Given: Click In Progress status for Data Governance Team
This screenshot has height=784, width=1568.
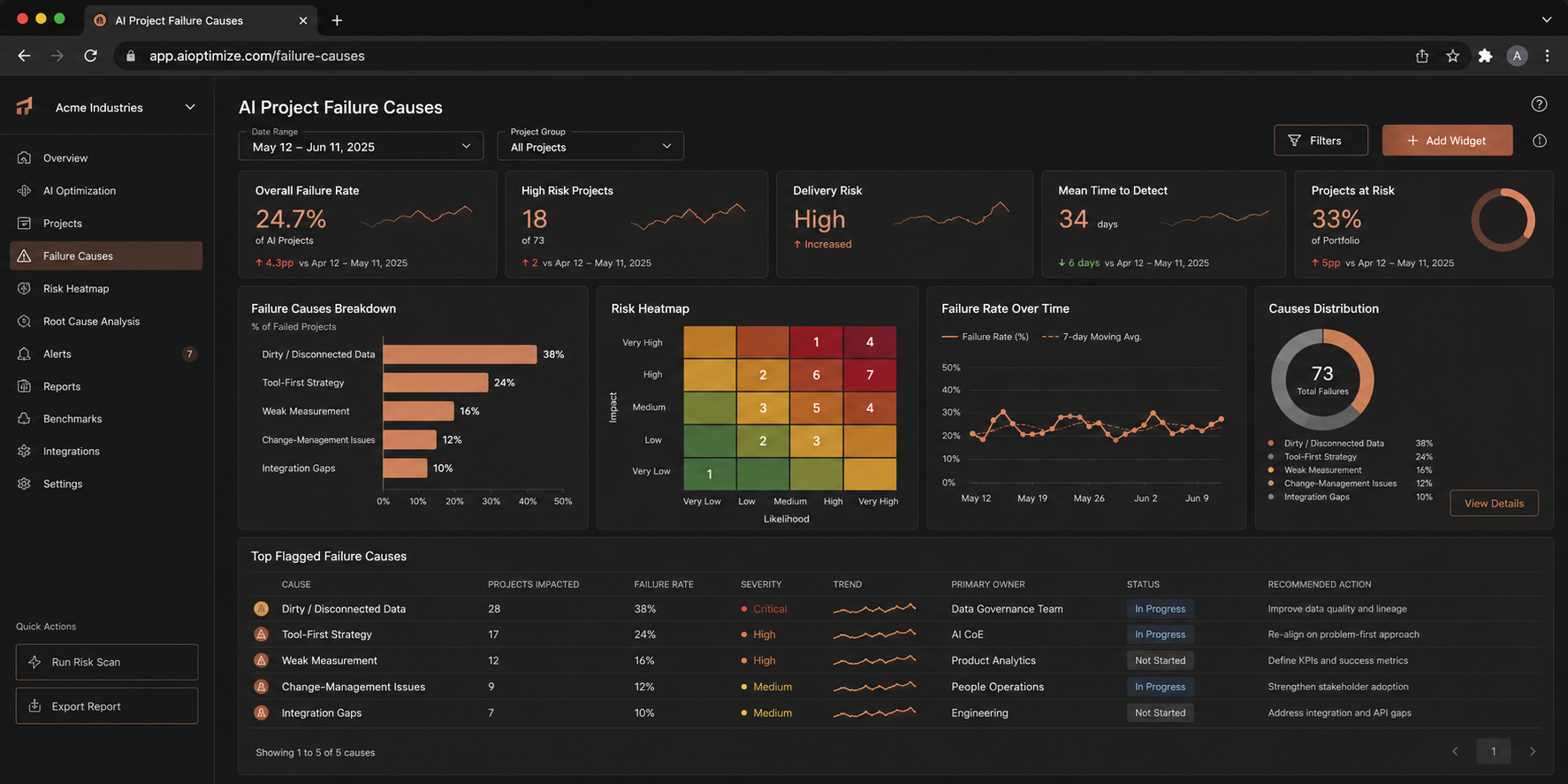Looking at the screenshot, I should pos(1160,609).
